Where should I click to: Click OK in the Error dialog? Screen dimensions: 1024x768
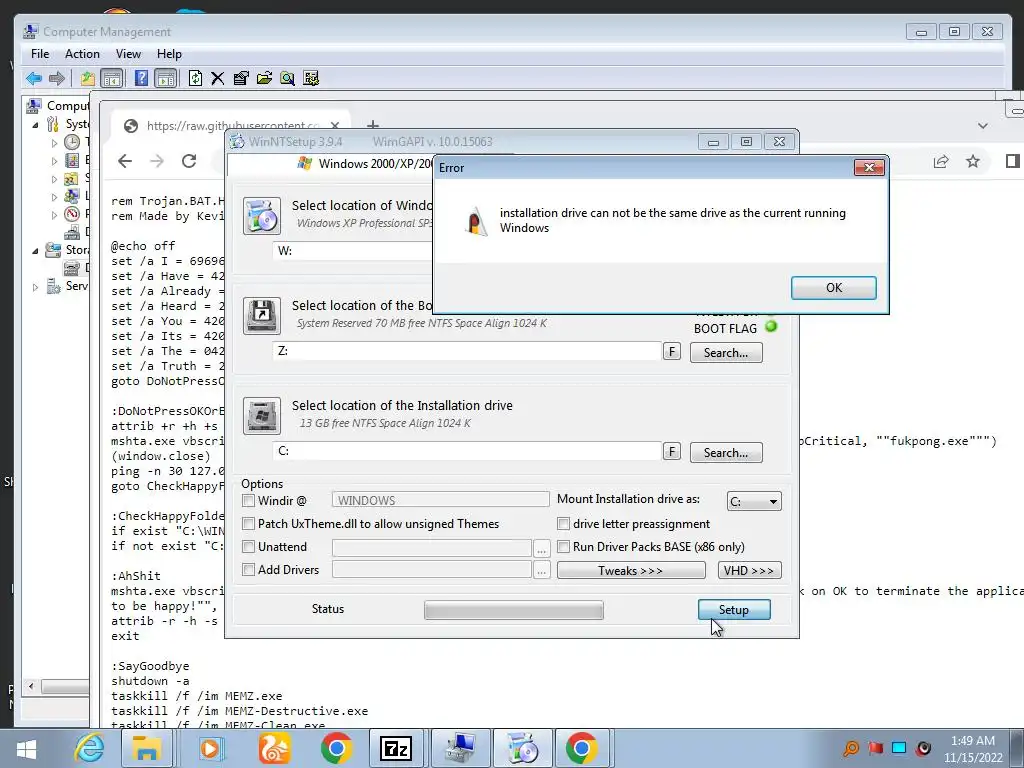(x=833, y=288)
